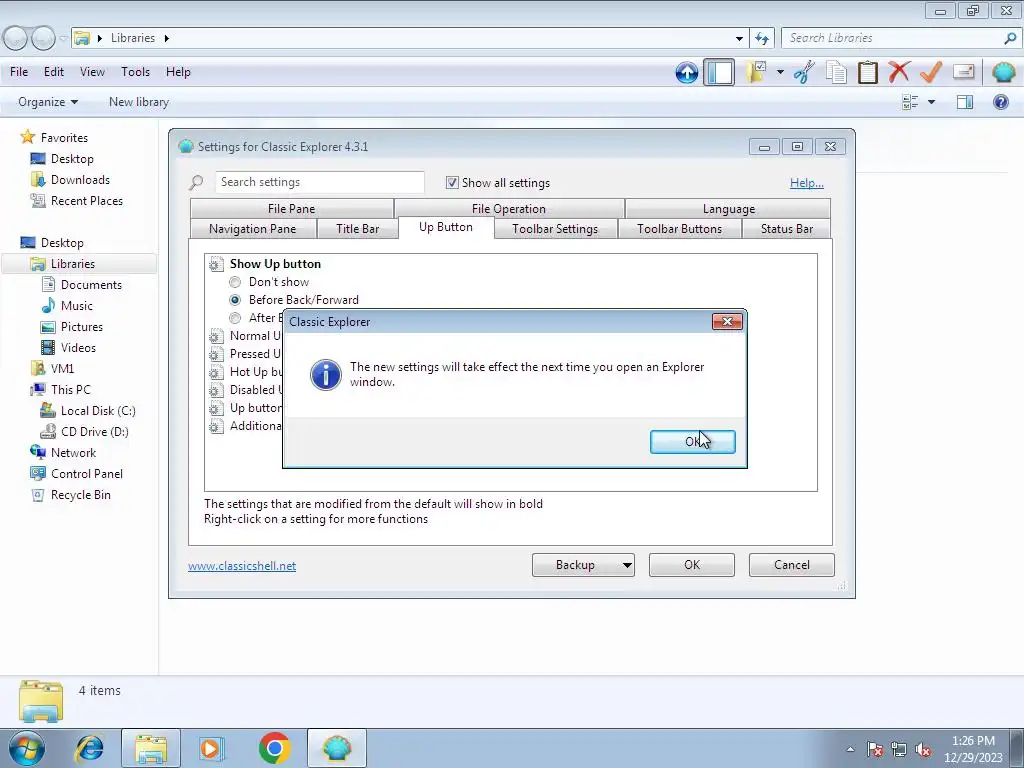
Task: Select CD Drive (D:) in the tree
Action: (x=95, y=432)
